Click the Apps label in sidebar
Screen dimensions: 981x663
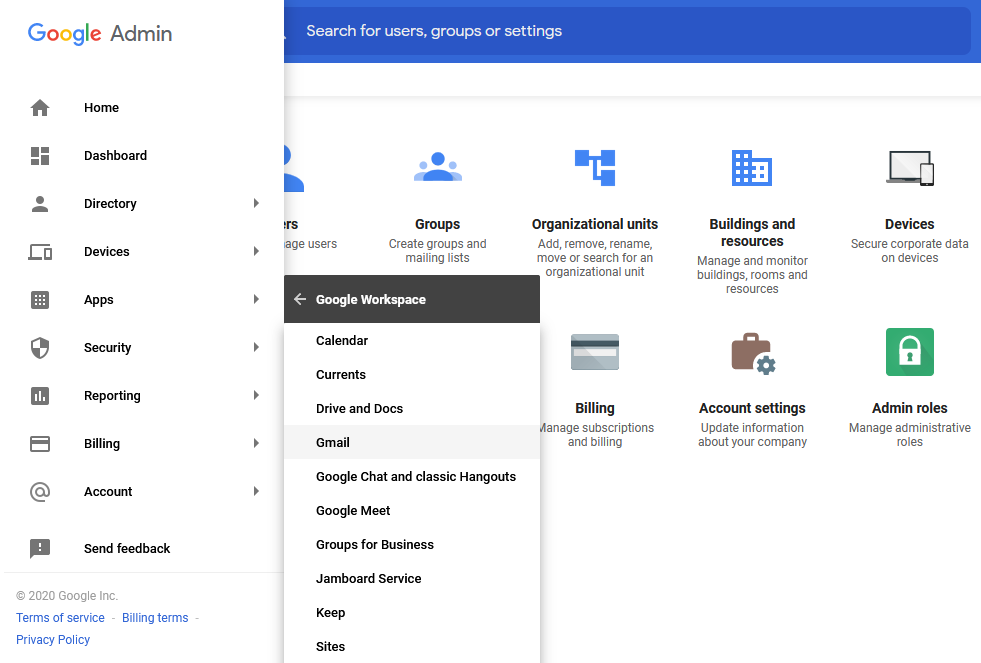click(99, 300)
